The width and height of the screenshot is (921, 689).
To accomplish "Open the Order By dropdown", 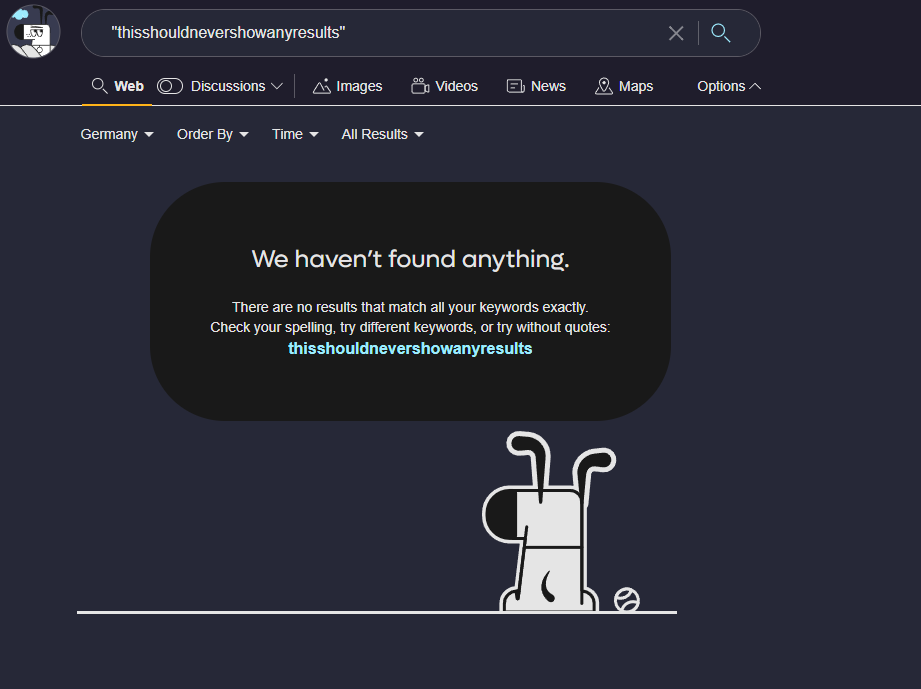I will [x=212, y=134].
